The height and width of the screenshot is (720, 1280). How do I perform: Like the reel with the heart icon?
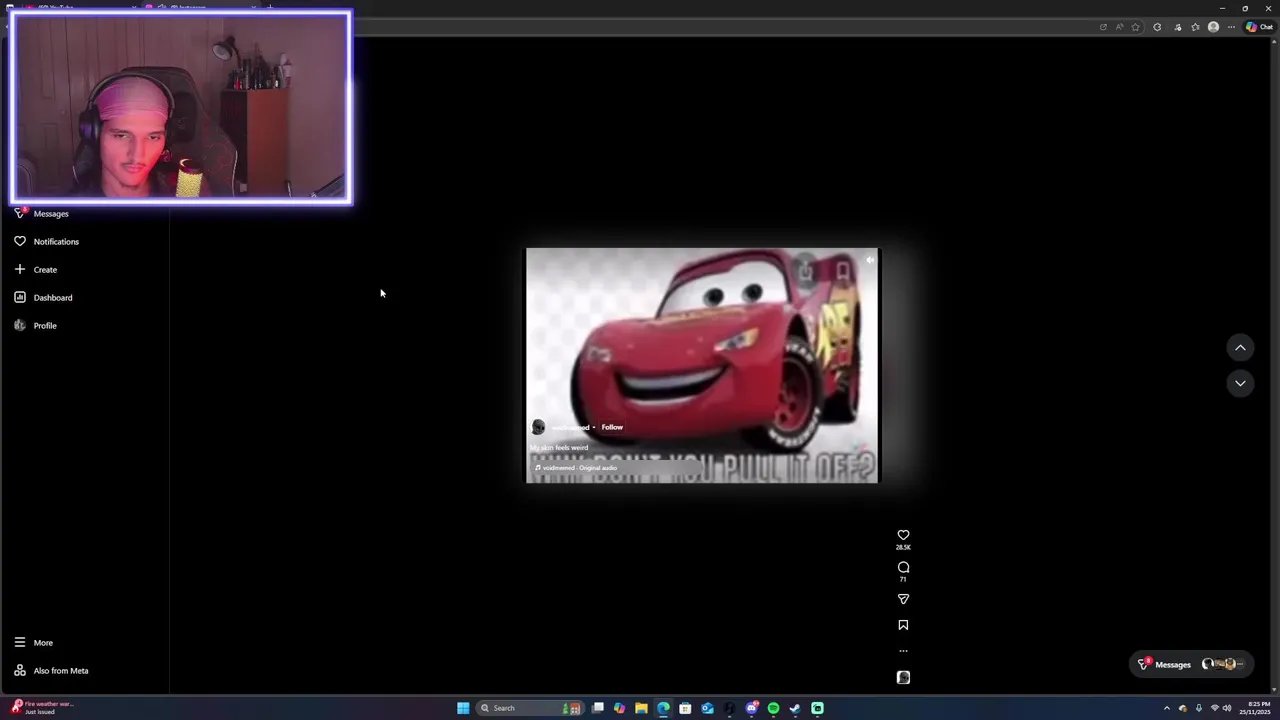point(903,535)
